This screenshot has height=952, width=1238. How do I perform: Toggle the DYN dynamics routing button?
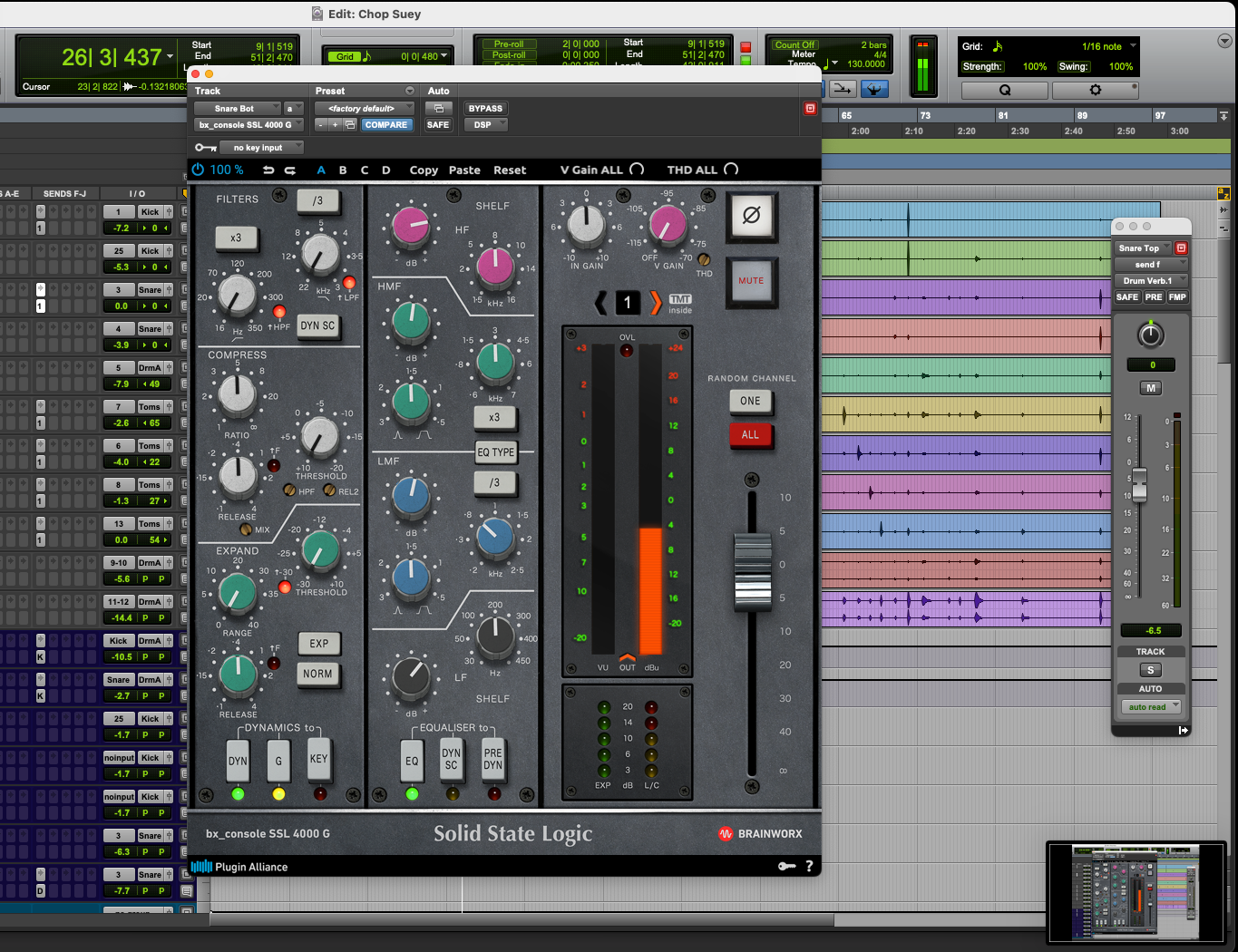tap(238, 761)
